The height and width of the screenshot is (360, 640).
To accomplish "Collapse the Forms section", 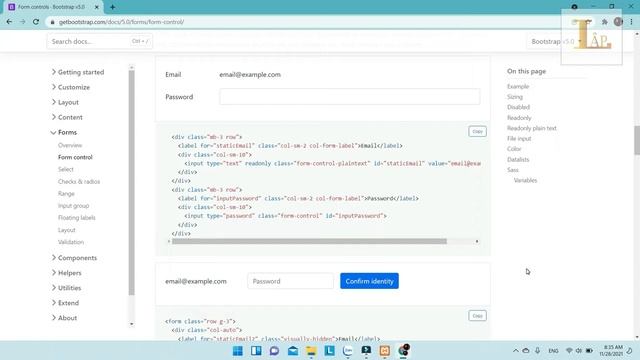I will click(64, 133).
